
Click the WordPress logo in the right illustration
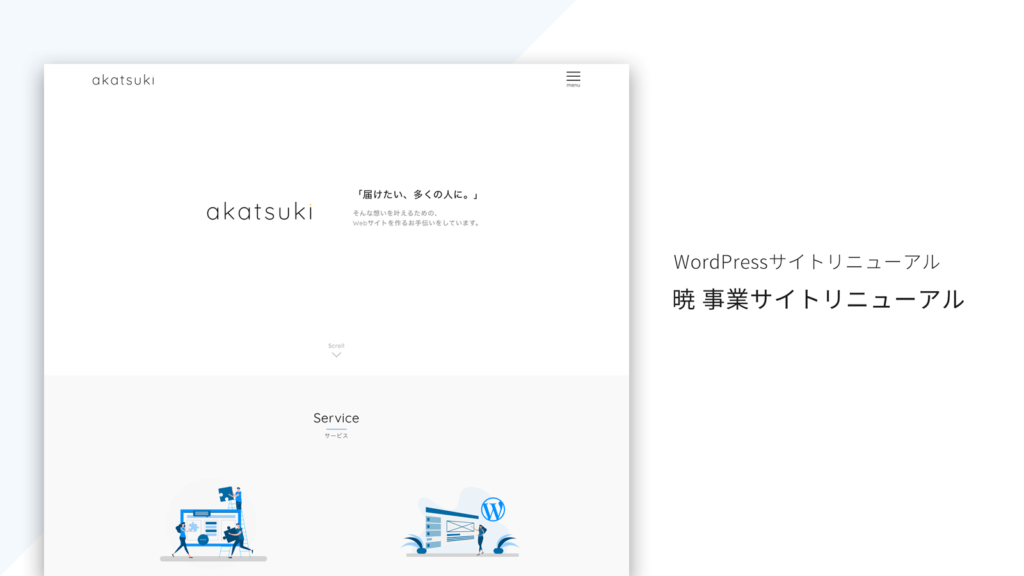point(492,509)
